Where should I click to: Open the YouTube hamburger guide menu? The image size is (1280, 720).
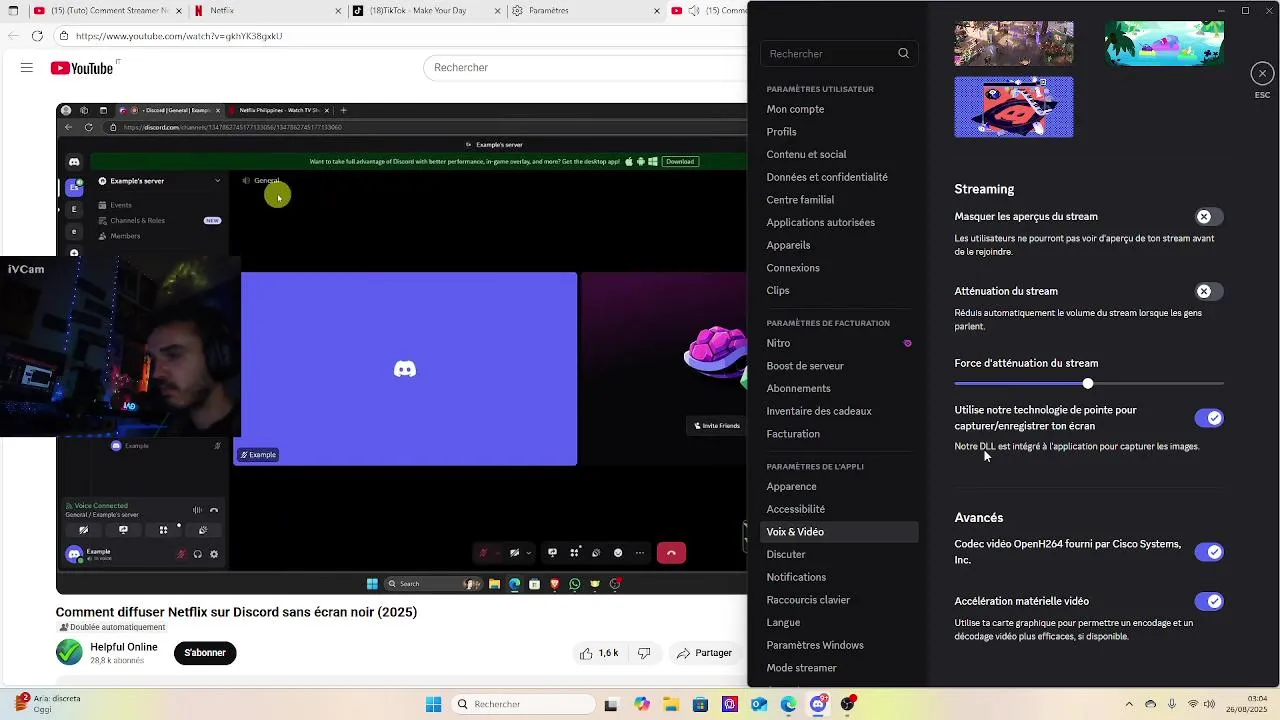tap(27, 68)
